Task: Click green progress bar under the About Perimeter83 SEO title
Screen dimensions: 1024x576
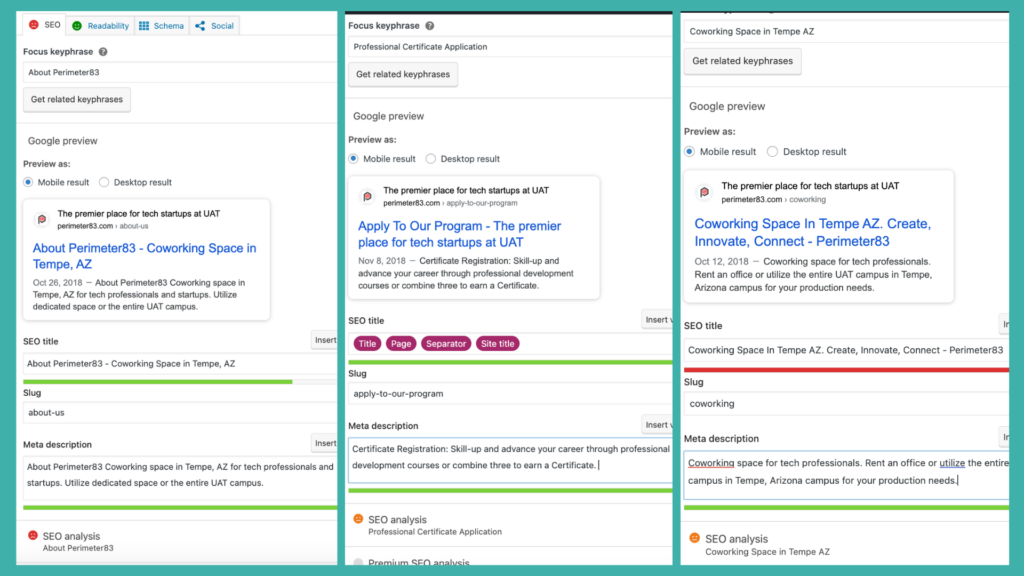Action: pos(157,381)
